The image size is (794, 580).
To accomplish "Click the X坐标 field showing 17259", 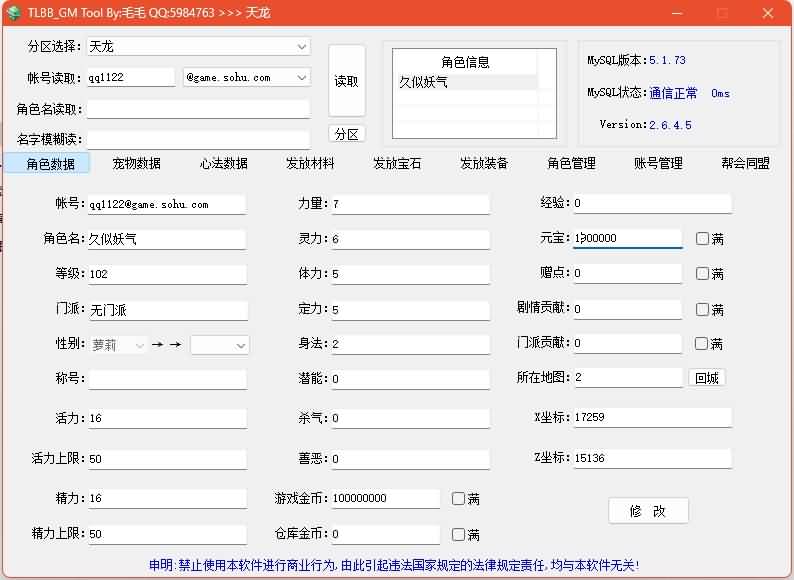I will pos(653,417).
